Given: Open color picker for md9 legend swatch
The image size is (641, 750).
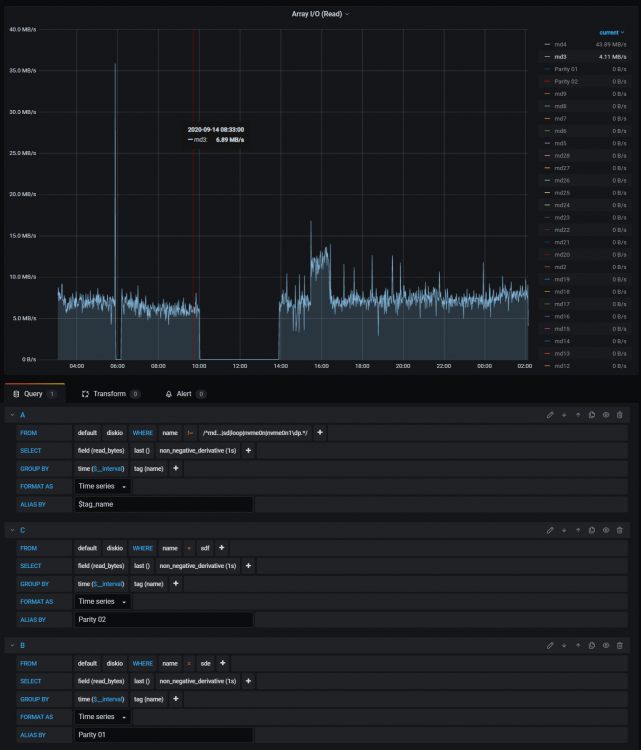Looking at the screenshot, I should pos(547,94).
